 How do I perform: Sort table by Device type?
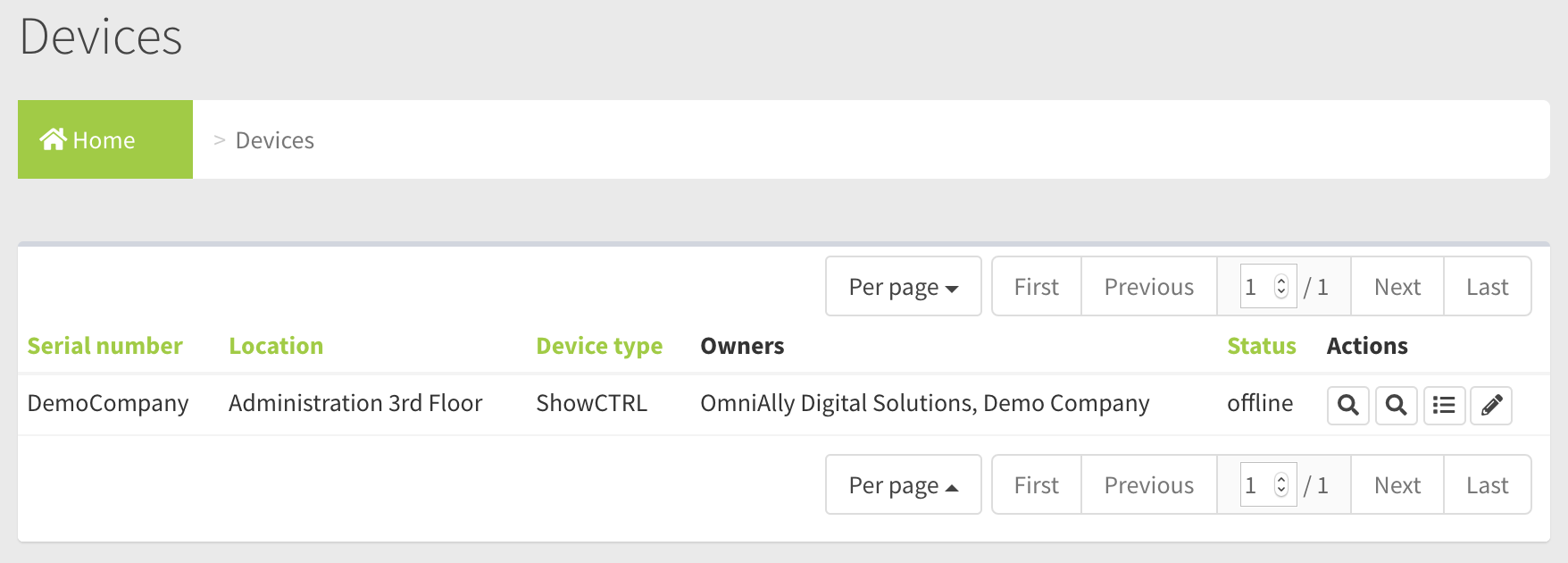[599, 347]
